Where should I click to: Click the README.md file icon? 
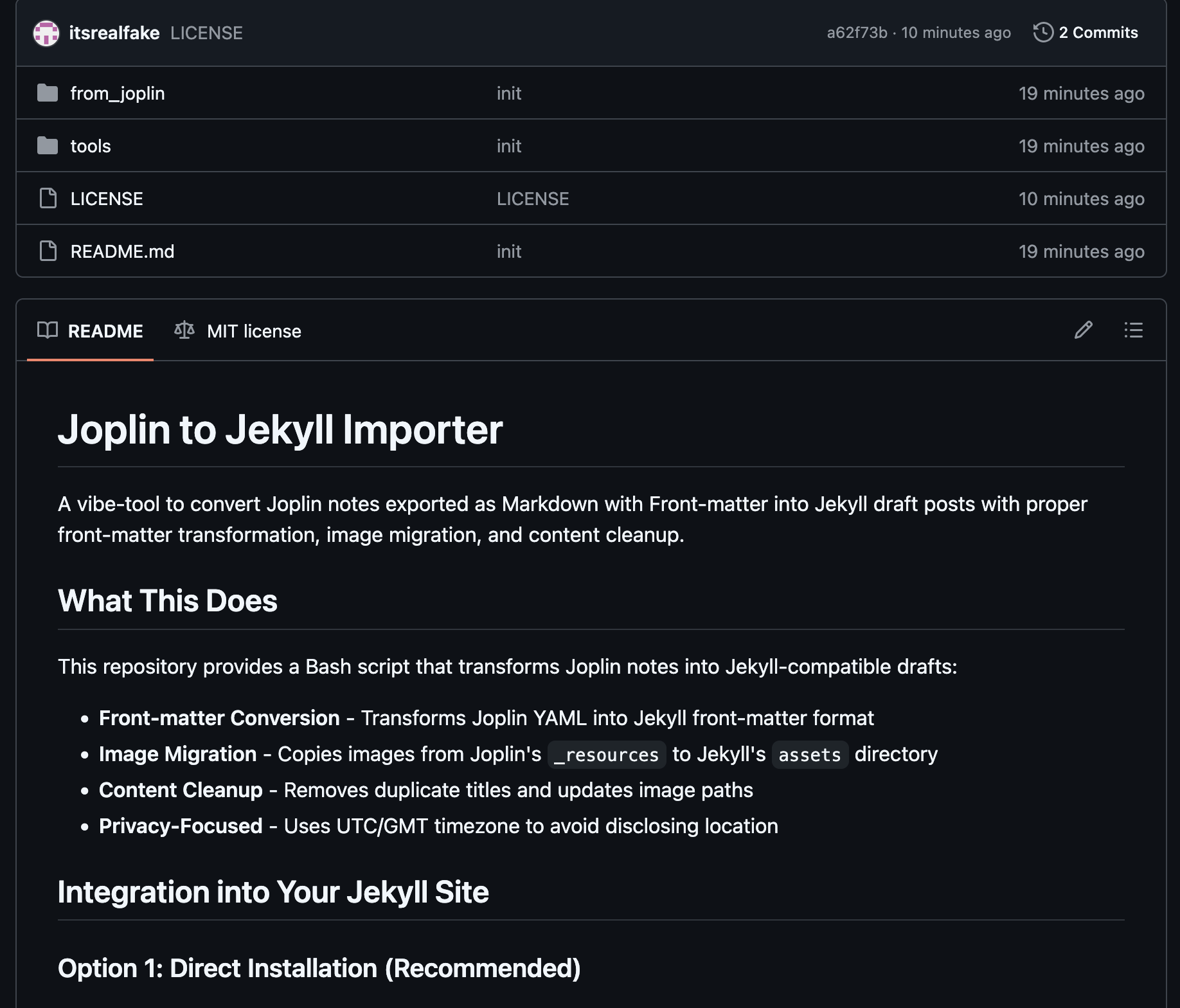[48, 251]
